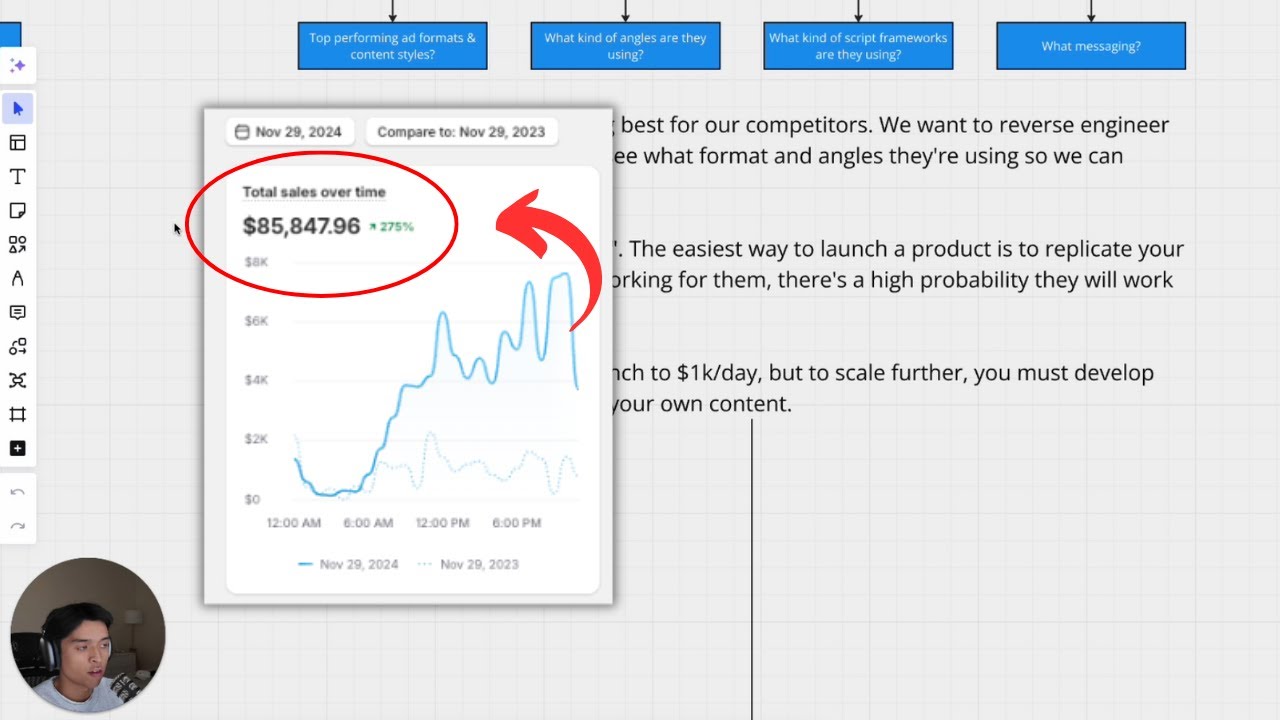Open more apps with the plus icon
The image size is (1280, 720).
point(17,449)
